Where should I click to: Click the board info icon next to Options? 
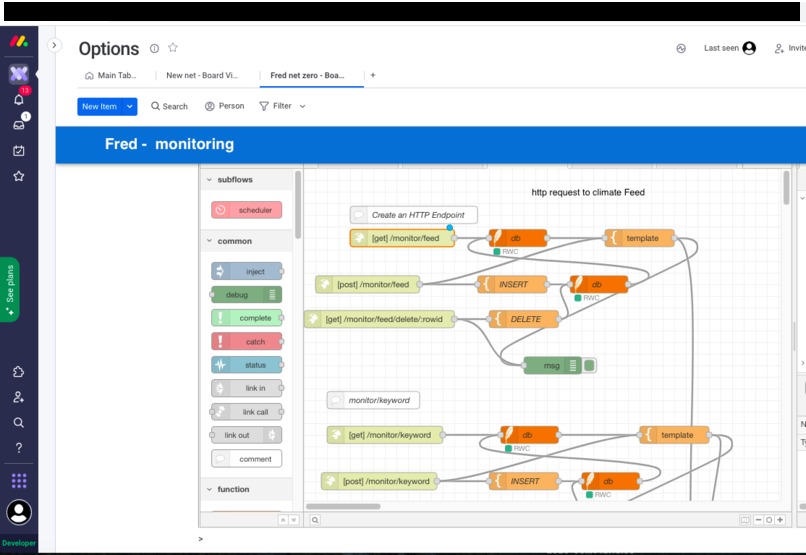pos(154,48)
